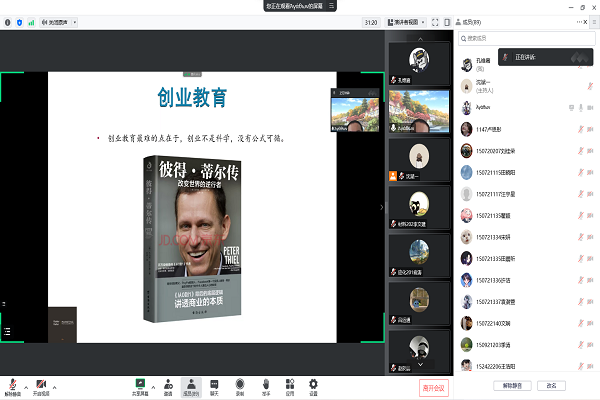Screen dimensions: 600x400
Task: Open share screen options arrow
Action: [153, 387]
